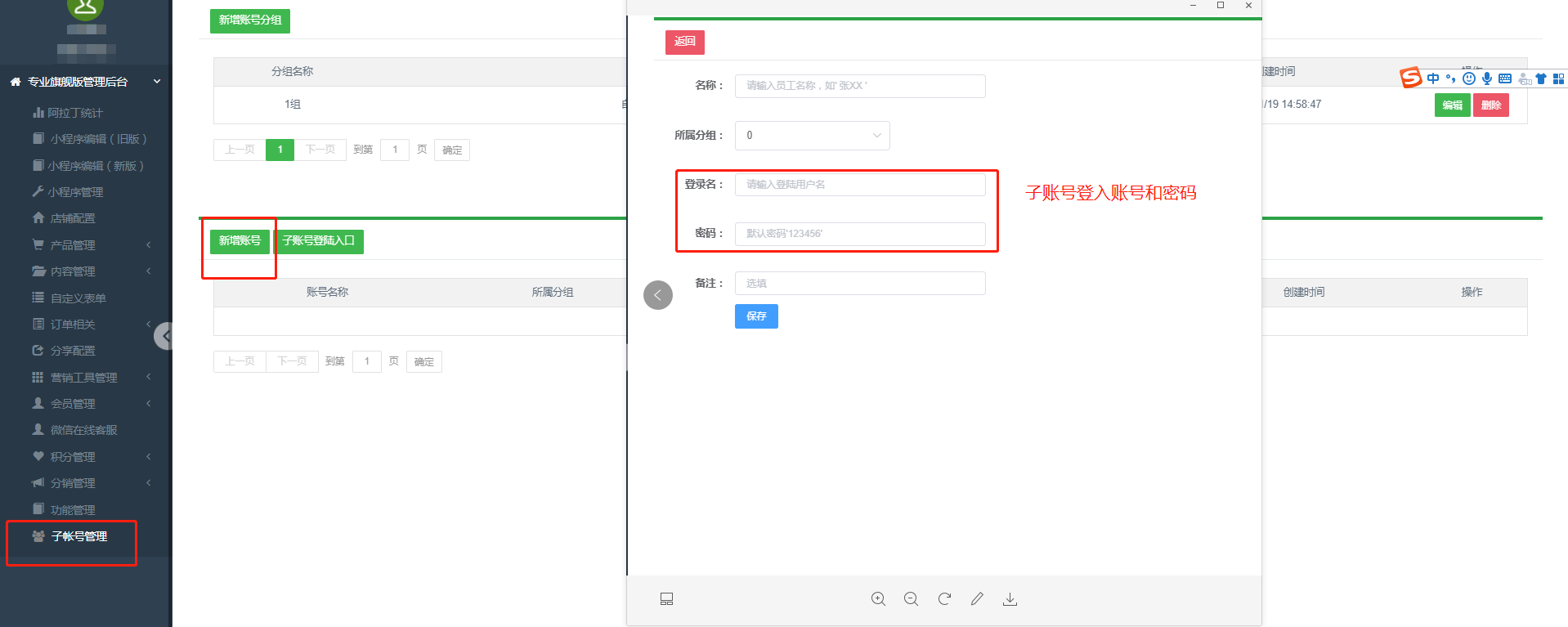Click the 新增账号 button
The width and height of the screenshot is (1568, 627).
[240, 241]
